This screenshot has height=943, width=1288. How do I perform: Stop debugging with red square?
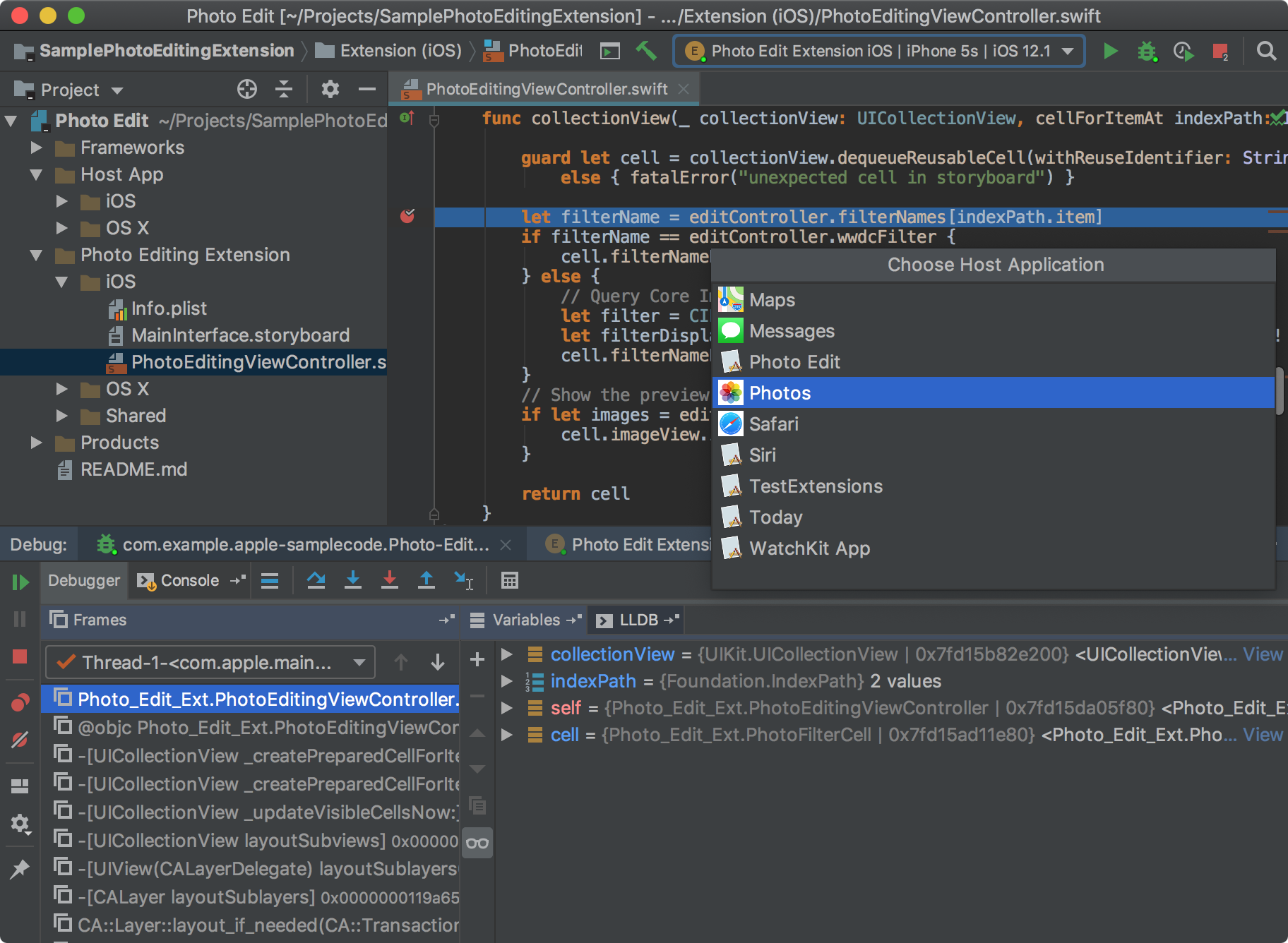20,656
